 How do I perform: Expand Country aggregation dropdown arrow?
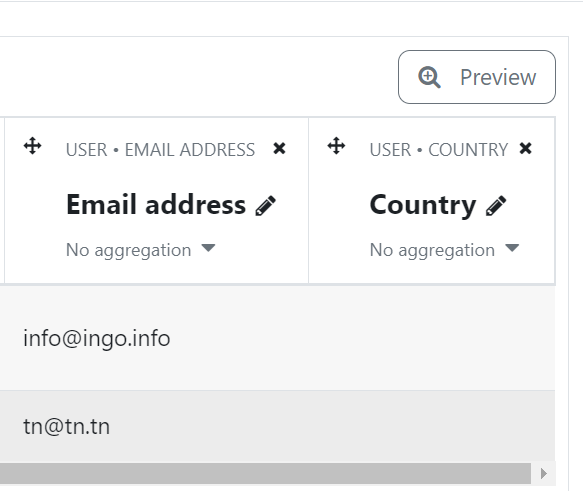click(x=512, y=248)
